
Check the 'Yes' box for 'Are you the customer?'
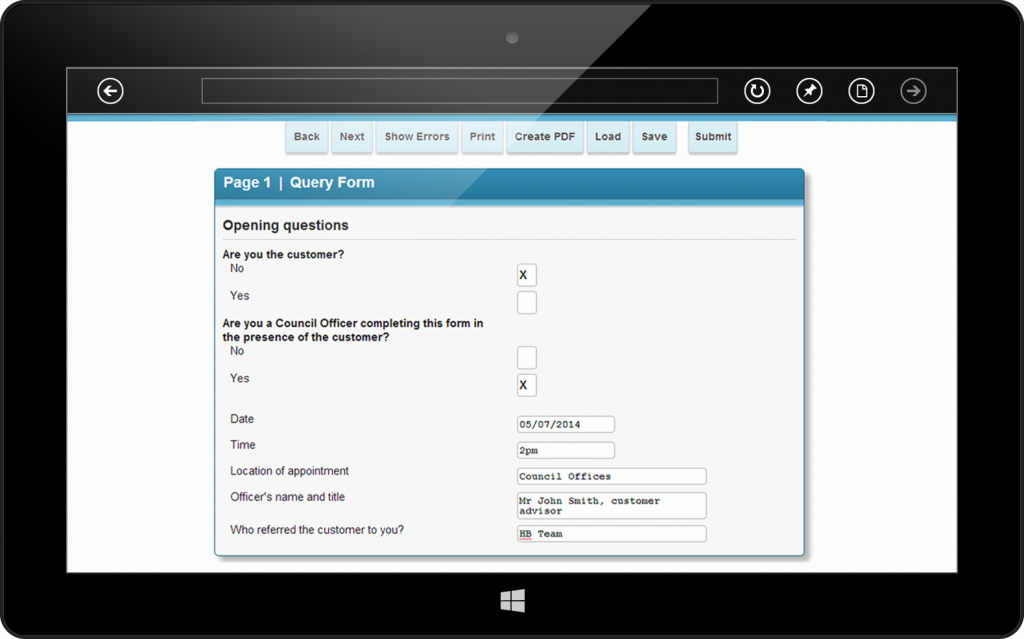tap(526, 302)
